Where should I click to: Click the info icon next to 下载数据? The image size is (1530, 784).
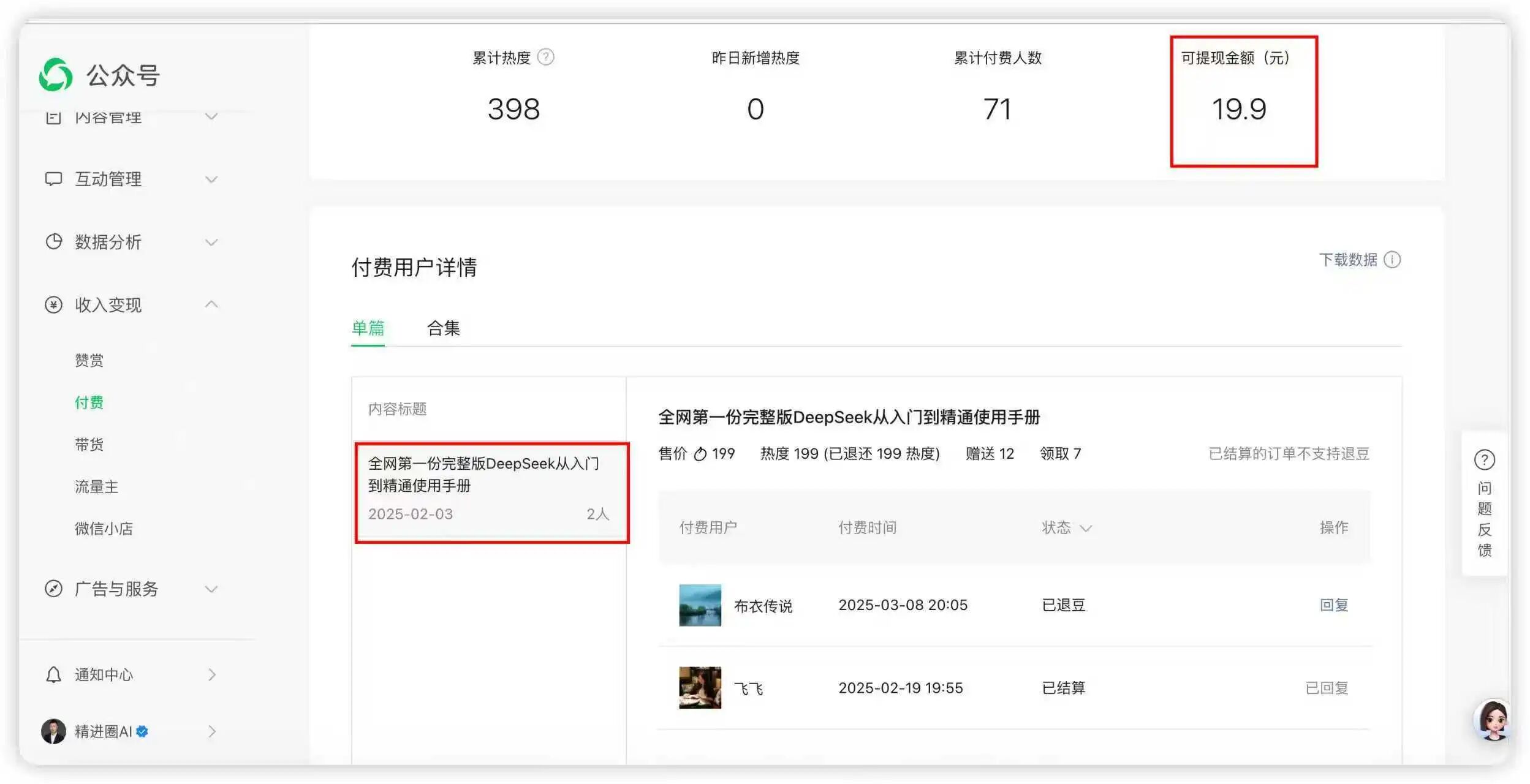point(1392,260)
